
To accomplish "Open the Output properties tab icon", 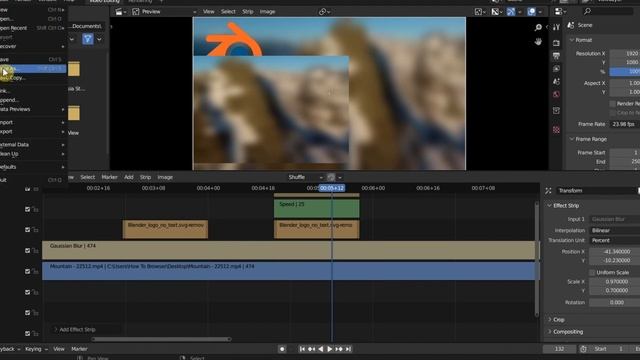I will pyautogui.click(x=556, y=56).
